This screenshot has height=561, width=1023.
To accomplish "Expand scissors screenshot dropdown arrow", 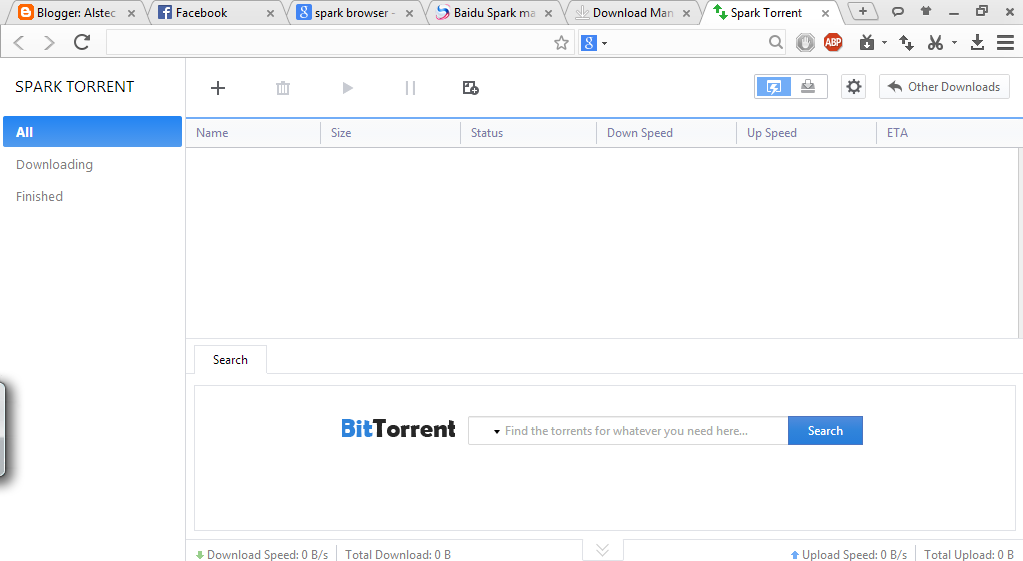I will coord(954,43).
